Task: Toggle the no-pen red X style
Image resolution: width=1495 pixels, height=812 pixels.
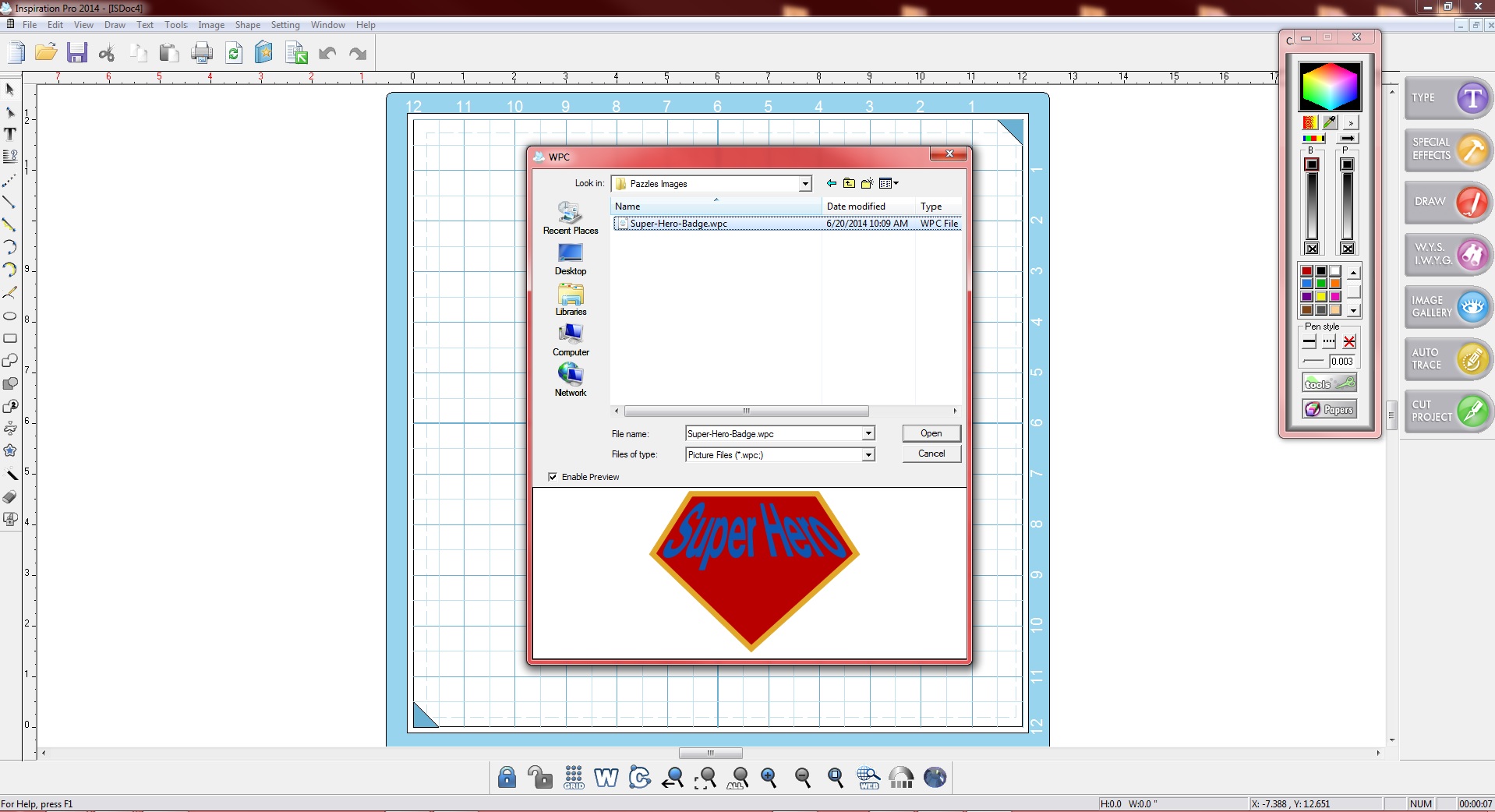Action: (x=1349, y=341)
